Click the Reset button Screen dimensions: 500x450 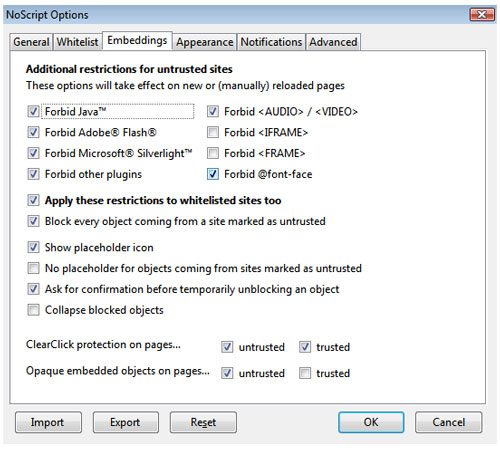point(203,422)
